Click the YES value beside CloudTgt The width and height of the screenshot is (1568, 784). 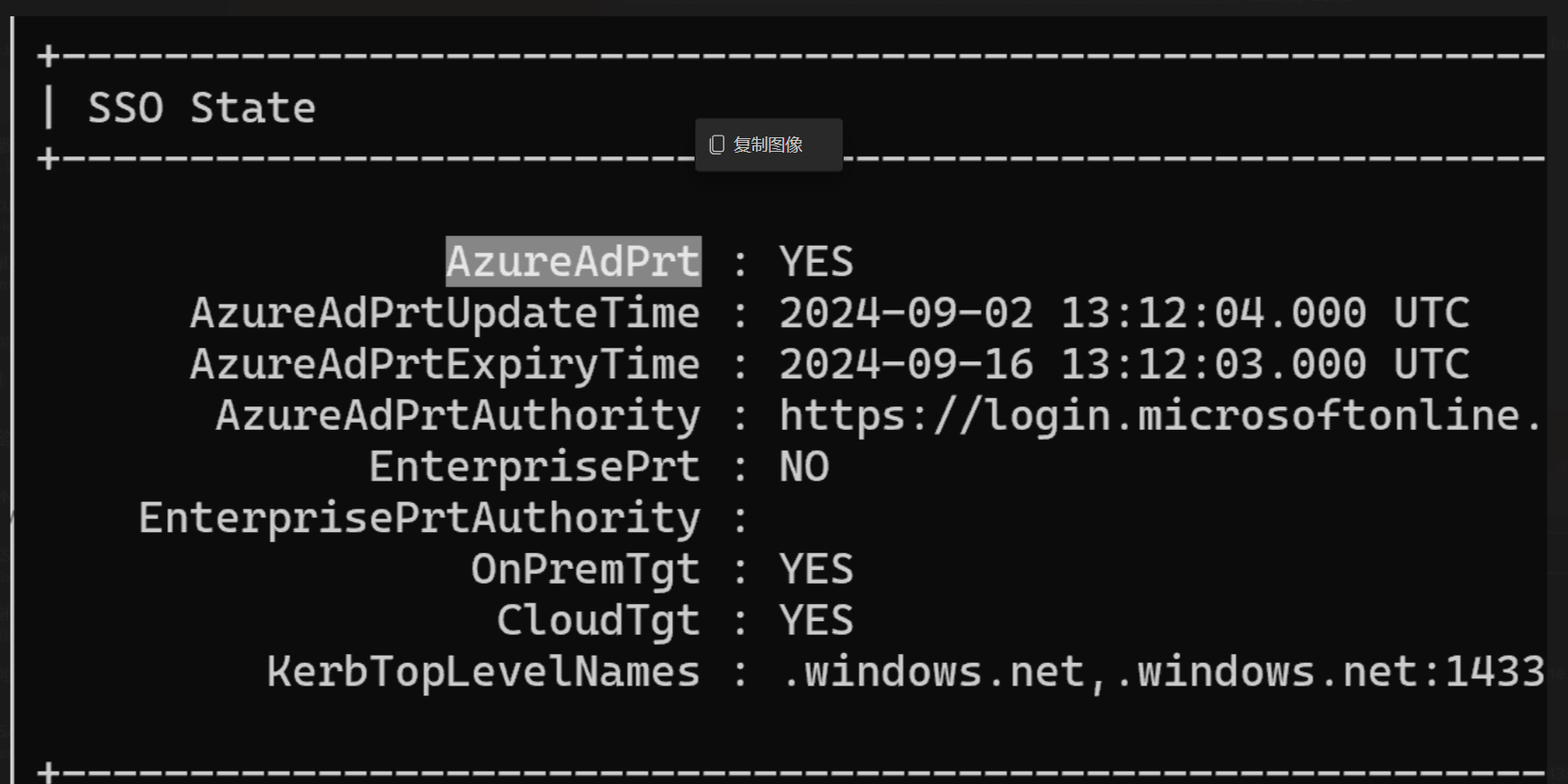[816, 621]
